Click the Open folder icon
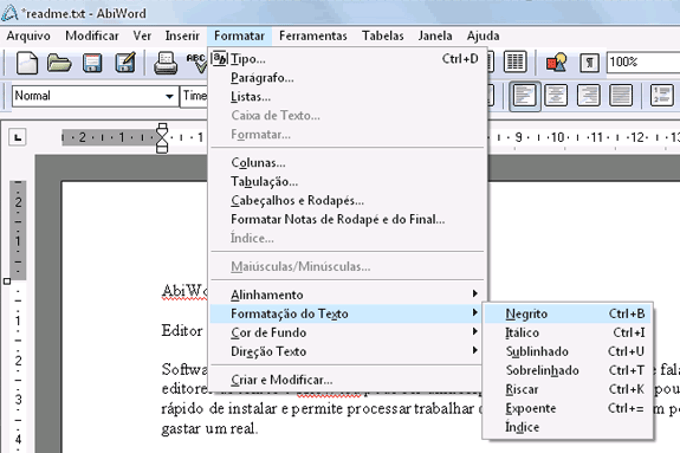 (x=59, y=63)
